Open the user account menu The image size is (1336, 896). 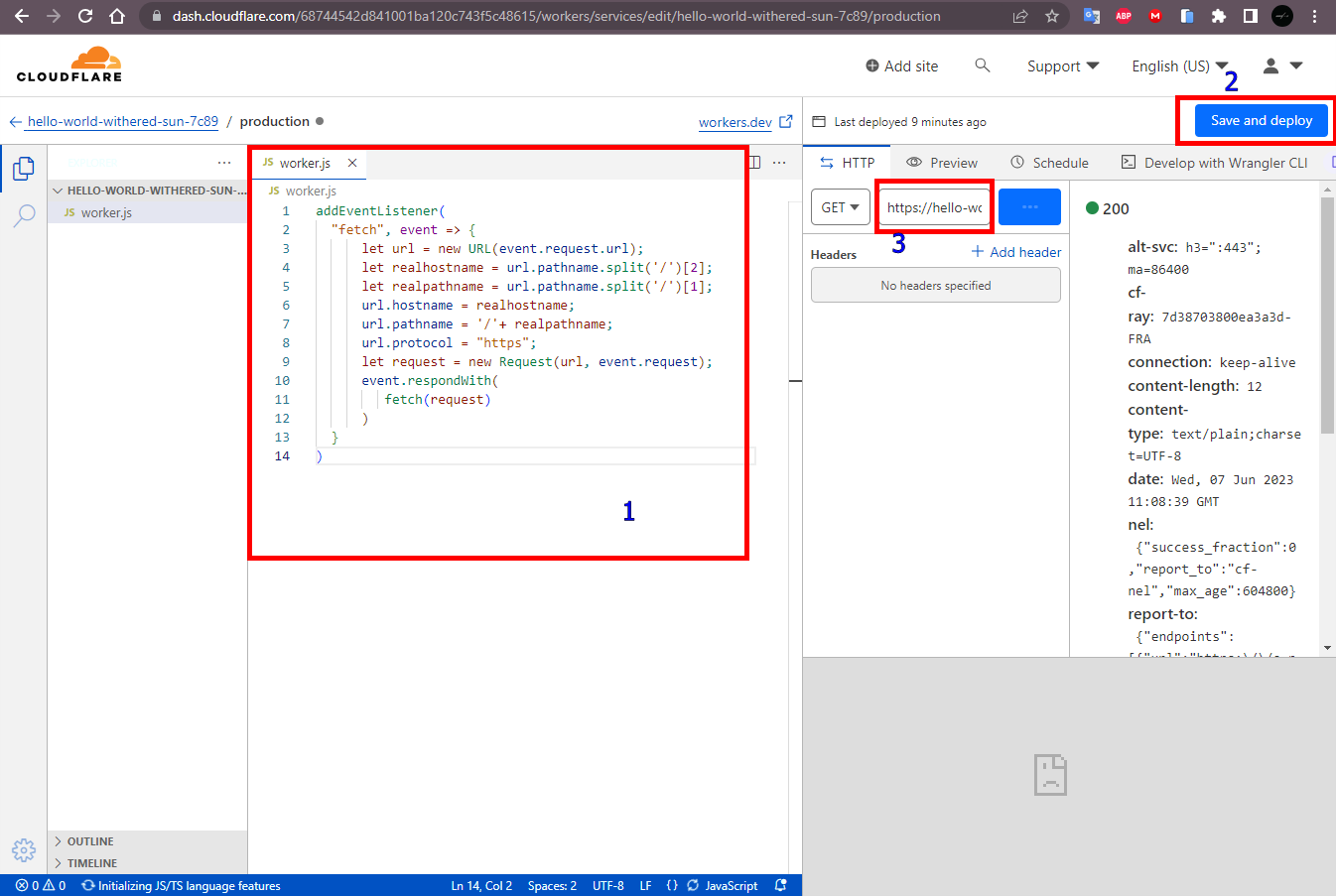pyautogui.click(x=1281, y=65)
